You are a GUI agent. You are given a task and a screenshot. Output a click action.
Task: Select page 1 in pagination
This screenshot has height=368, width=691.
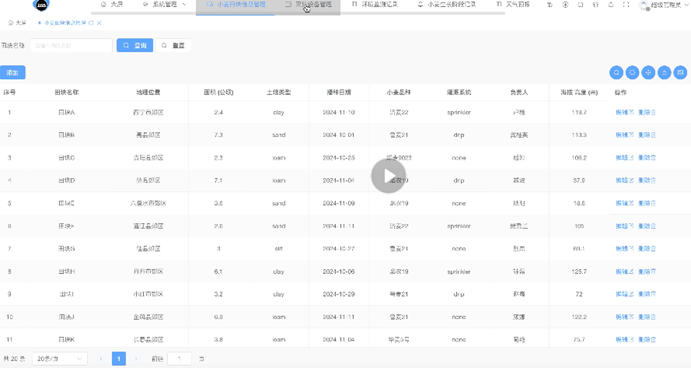(119, 359)
